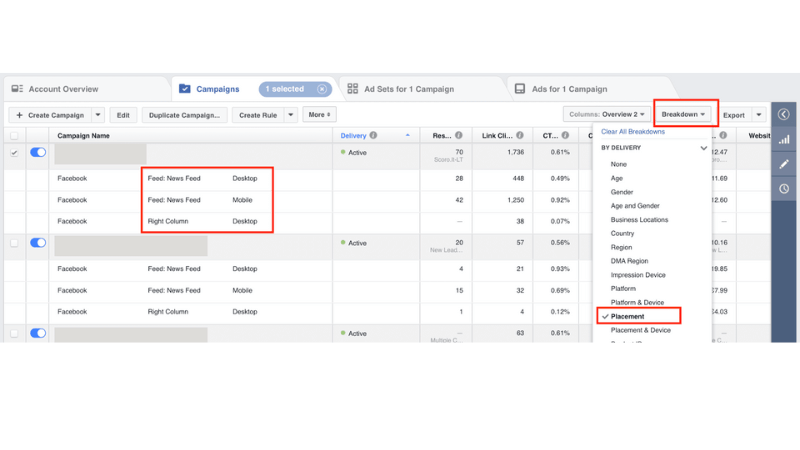Collapse the By Delivery section chevron
The image size is (800, 450).
pos(704,148)
